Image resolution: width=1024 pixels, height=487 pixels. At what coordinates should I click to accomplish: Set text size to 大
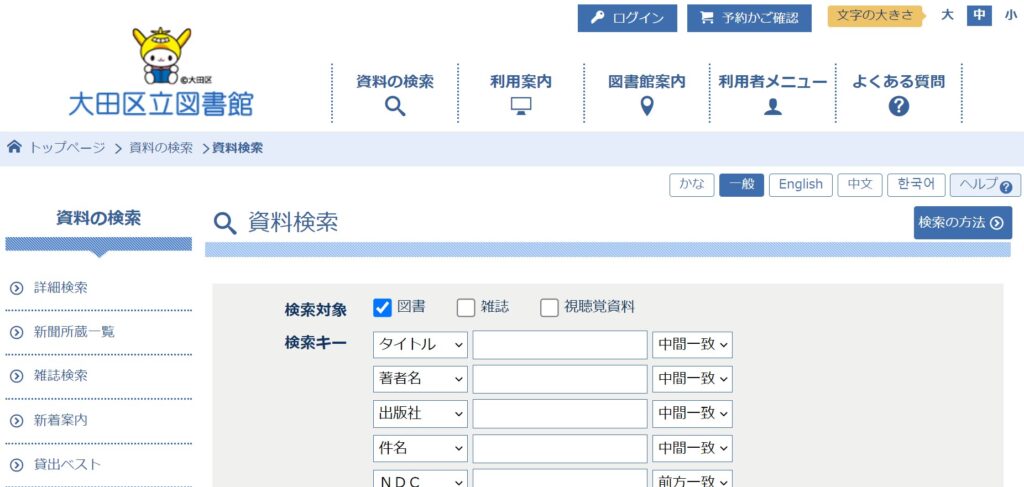click(x=947, y=16)
